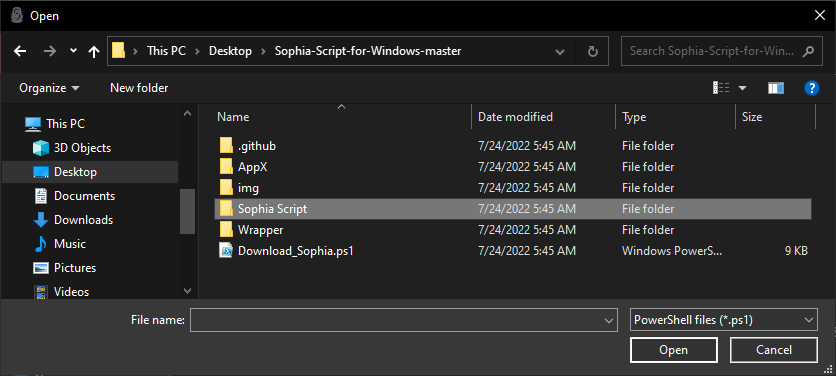The width and height of the screenshot is (836, 376).
Task: Create a New folder
Action: click(x=139, y=88)
